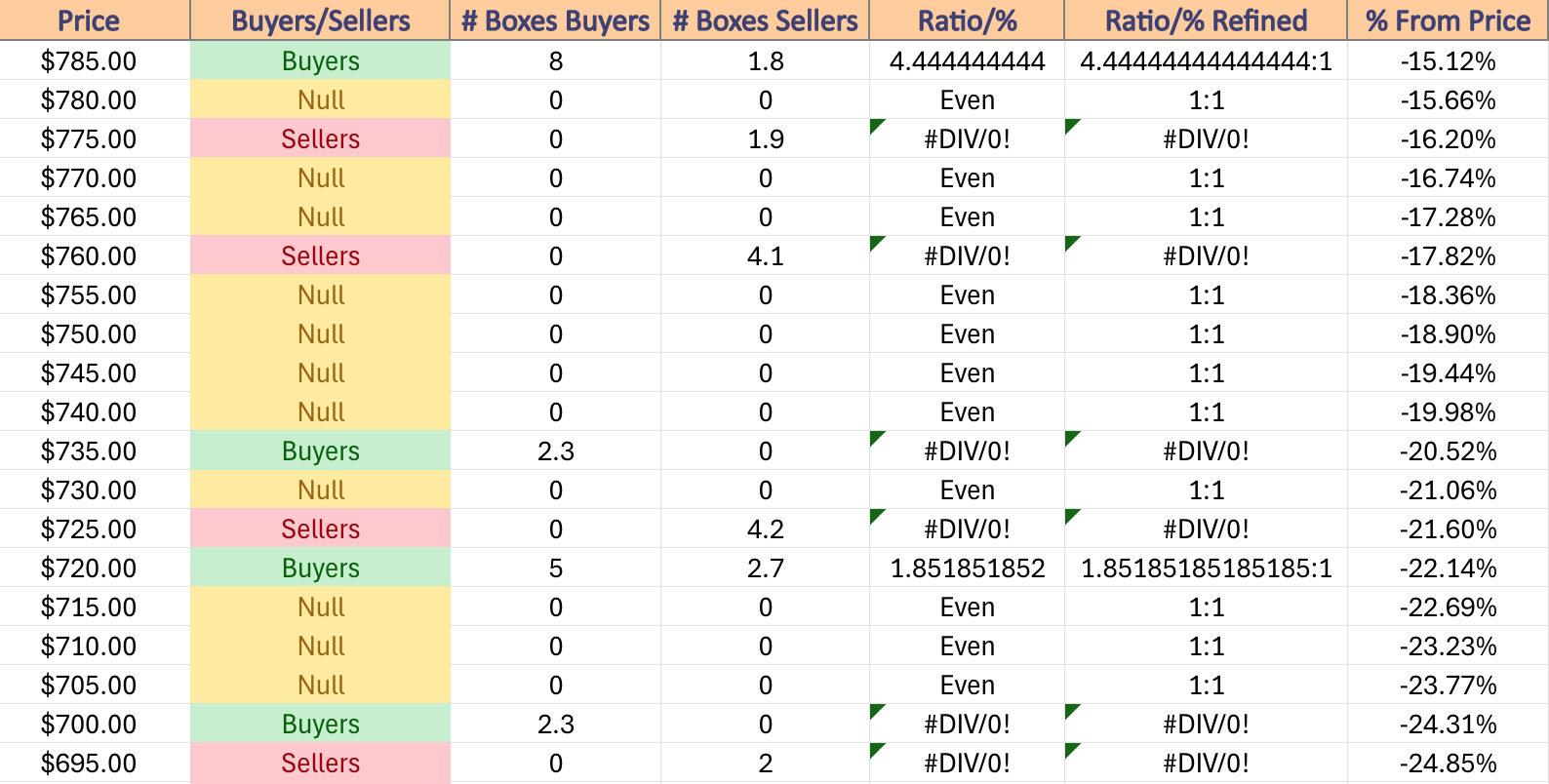Select the Buyers/Sellers column header
The height and width of the screenshot is (784, 1549).
coord(320,20)
